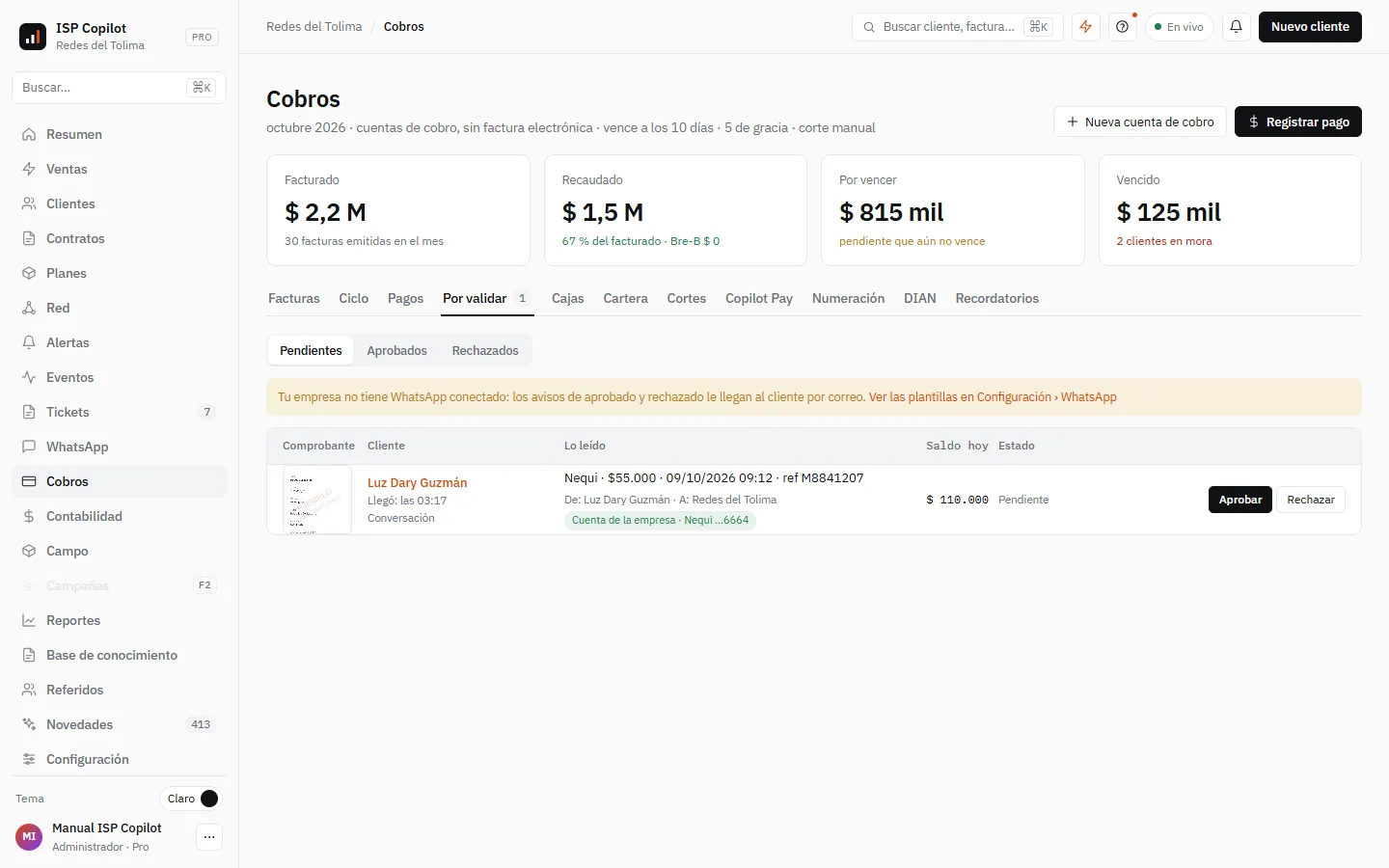The image size is (1389, 868).
Task: Open the notifications bell
Action: point(1236,27)
